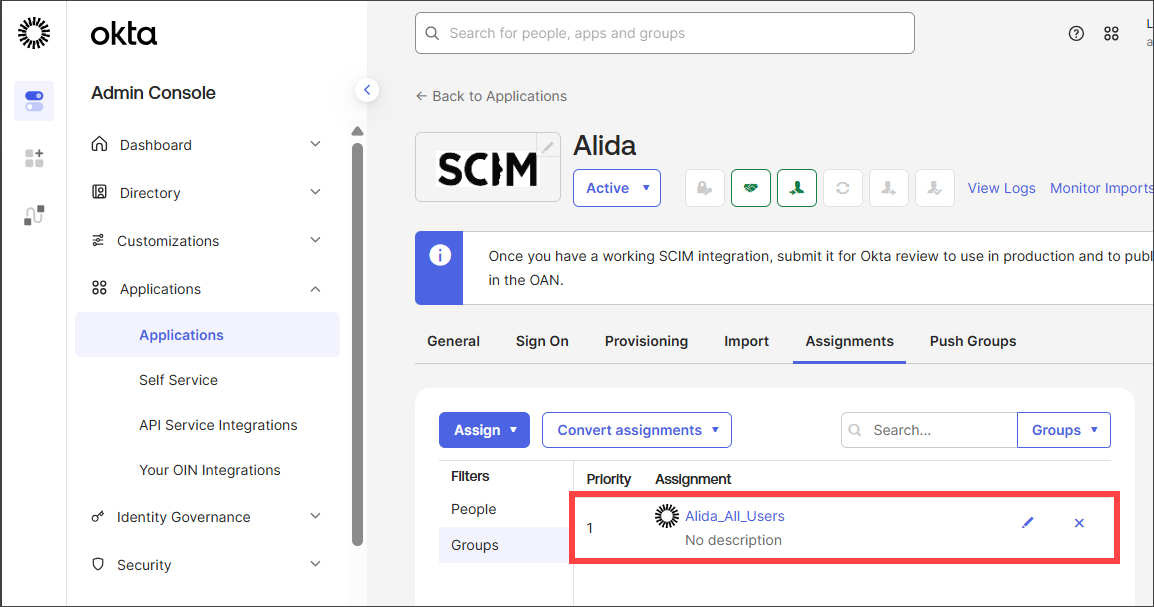Open API Service Integrations item
The width and height of the screenshot is (1154, 607).
pyautogui.click(x=218, y=425)
